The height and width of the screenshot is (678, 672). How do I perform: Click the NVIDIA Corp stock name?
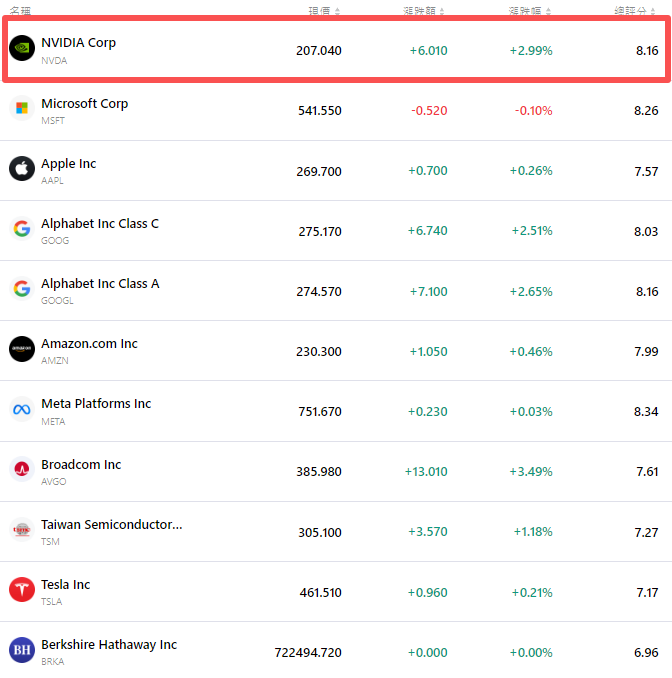tap(78, 43)
